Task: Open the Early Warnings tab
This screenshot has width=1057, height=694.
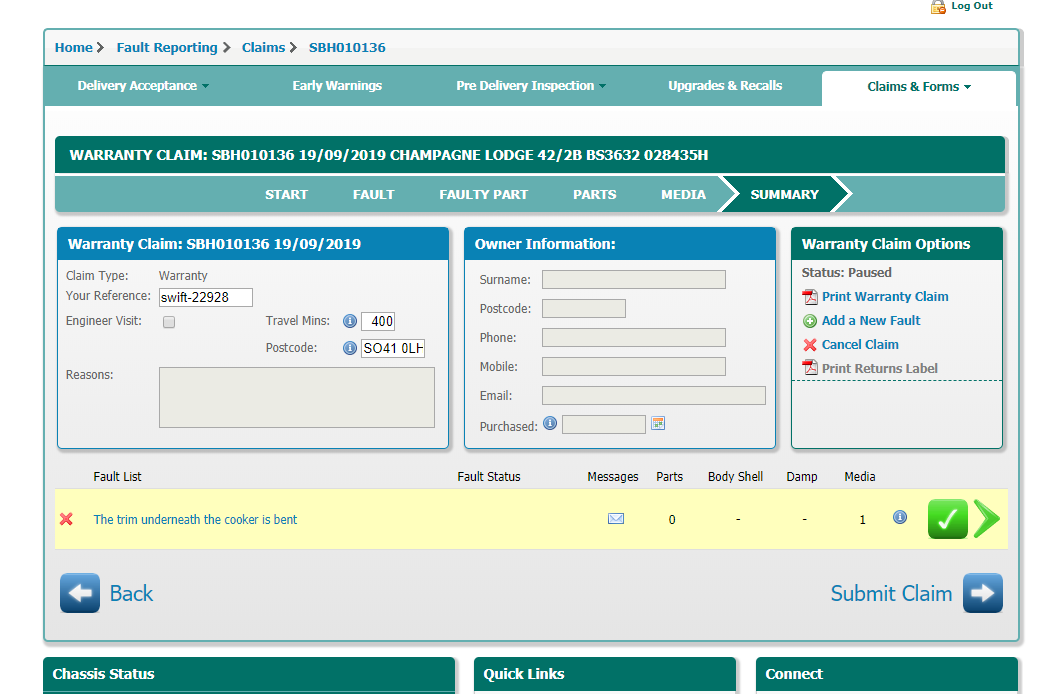Action: point(337,86)
